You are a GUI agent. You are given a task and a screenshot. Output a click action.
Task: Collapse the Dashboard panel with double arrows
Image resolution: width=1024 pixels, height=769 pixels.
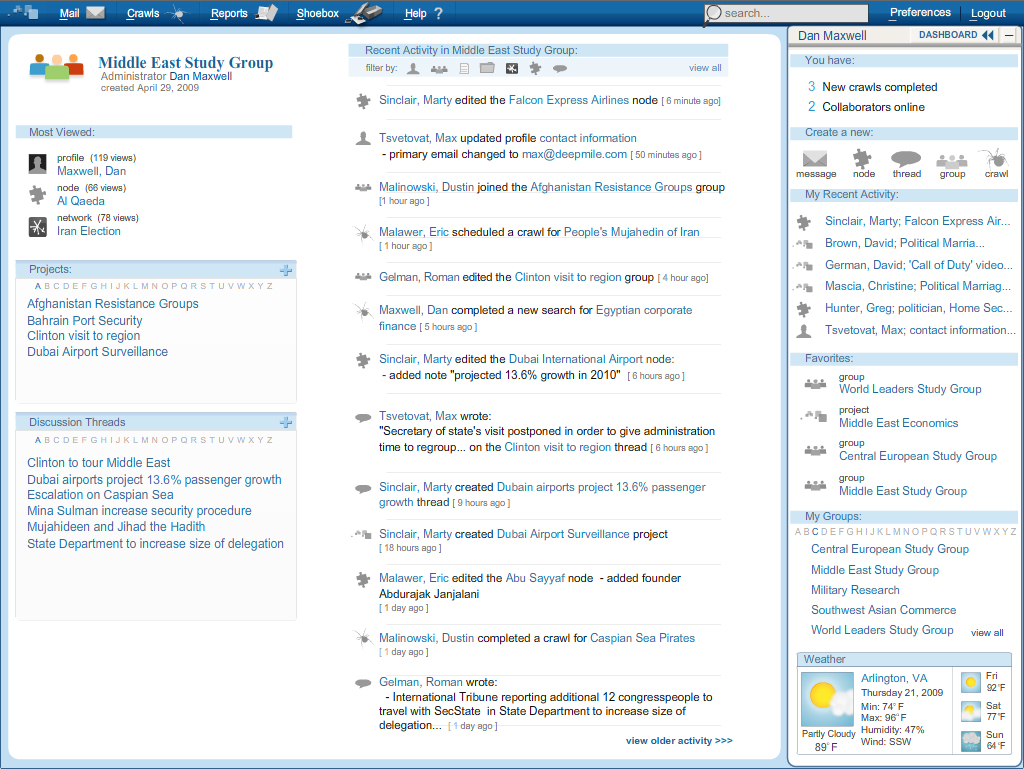click(x=988, y=35)
